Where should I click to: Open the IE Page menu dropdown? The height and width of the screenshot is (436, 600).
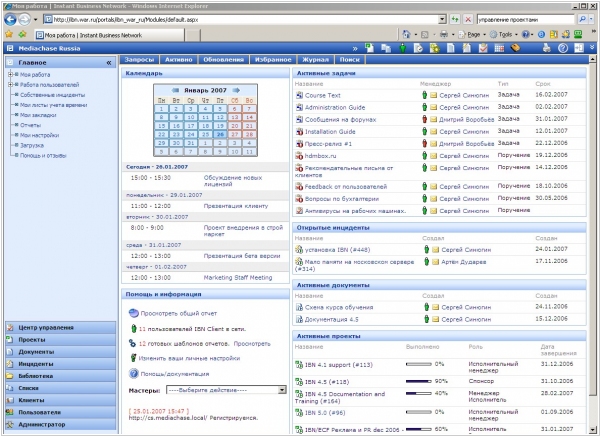(x=473, y=35)
